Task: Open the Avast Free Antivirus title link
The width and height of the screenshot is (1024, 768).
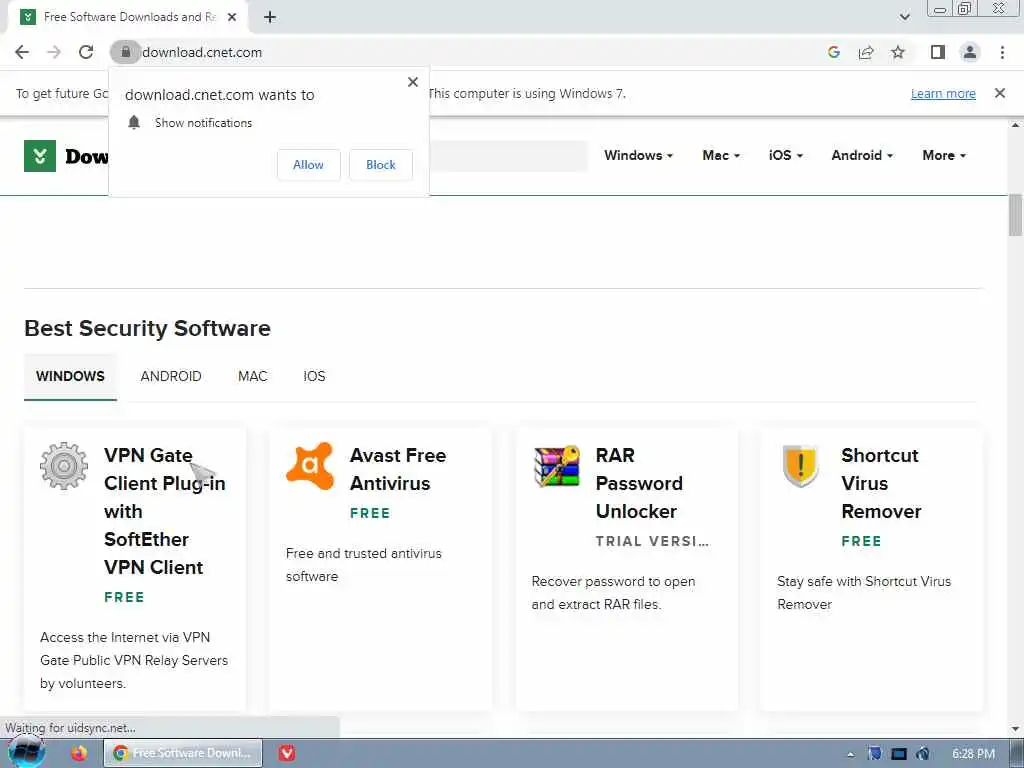Action: pos(398,470)
